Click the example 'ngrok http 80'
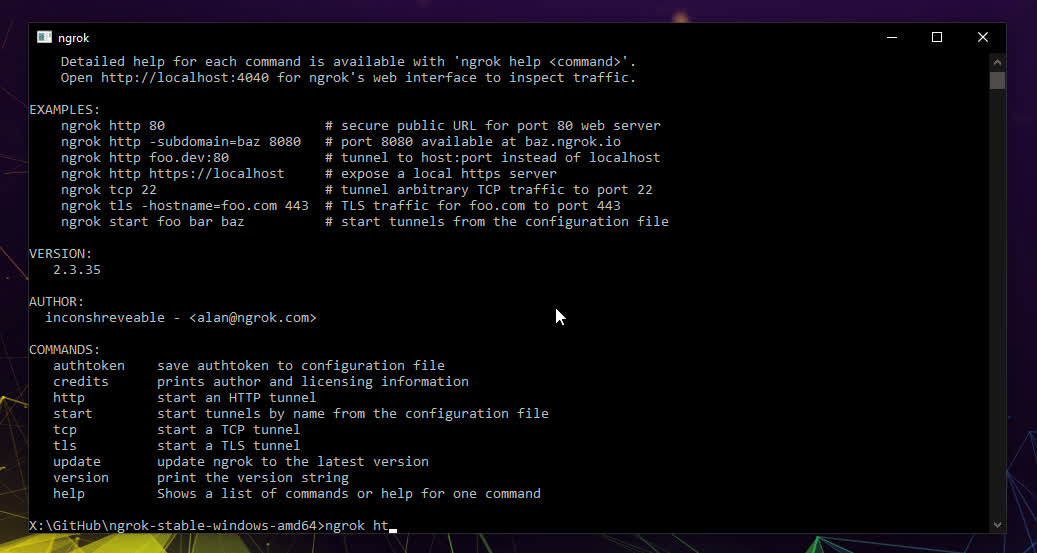 point(113,126)
